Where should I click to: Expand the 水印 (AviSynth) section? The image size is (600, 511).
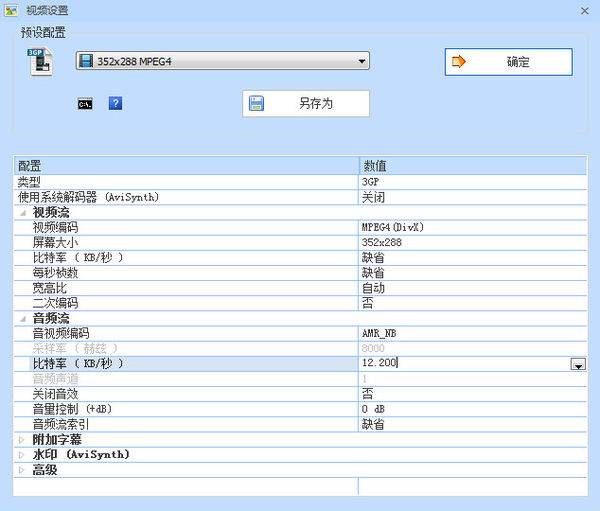pyautogui.click(x=22, y=454)
